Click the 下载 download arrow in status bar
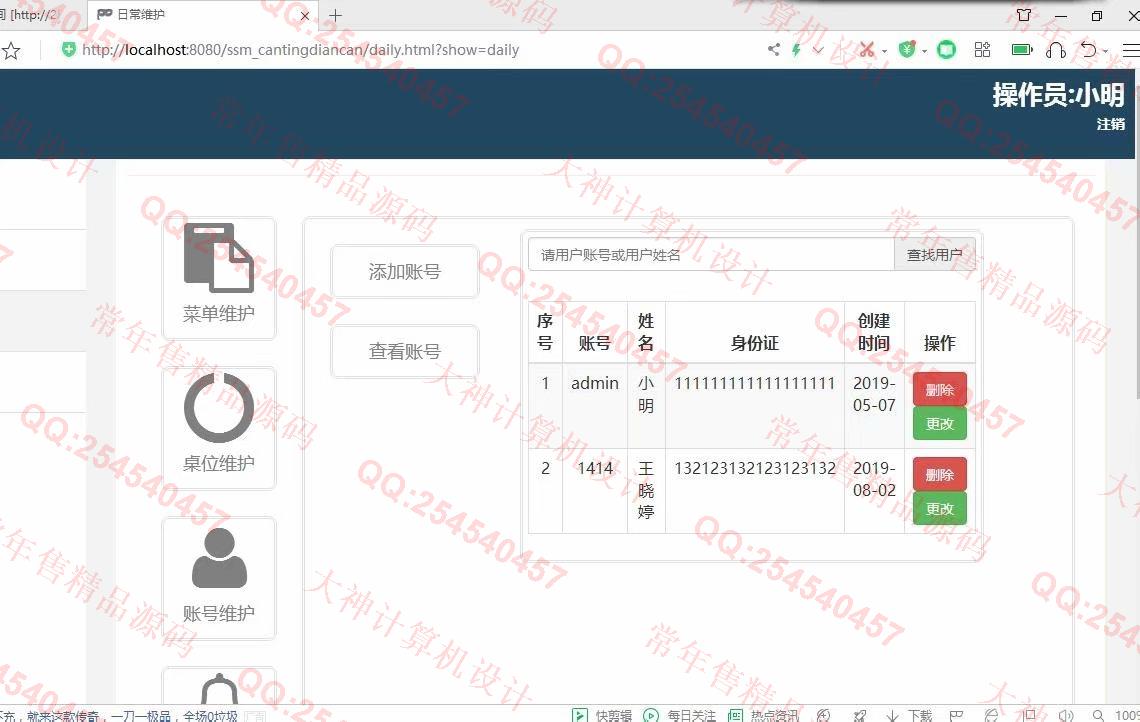1140x722 pixels. coord(892,715)
